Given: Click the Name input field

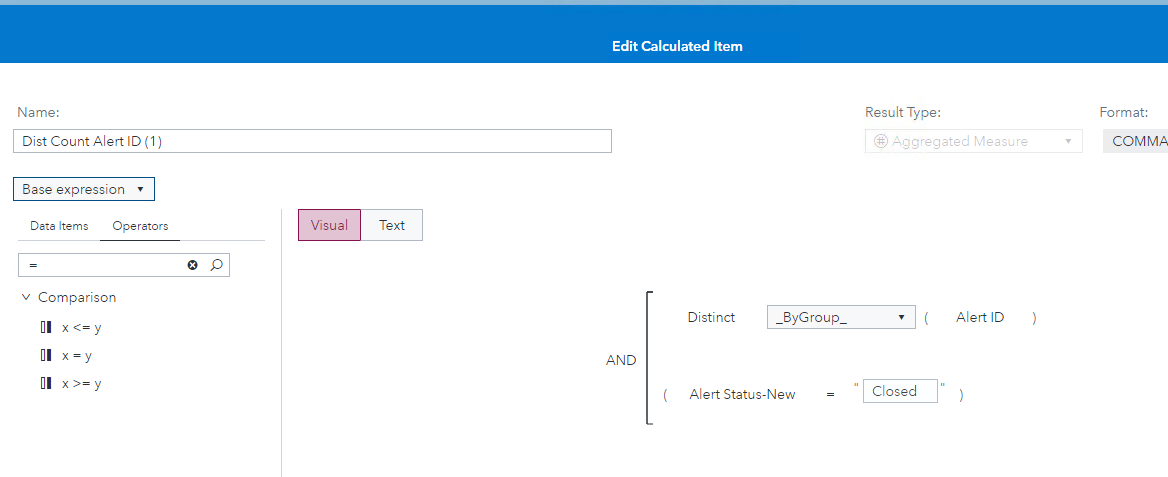Looking at the screenshot, I should click(313, 141).
